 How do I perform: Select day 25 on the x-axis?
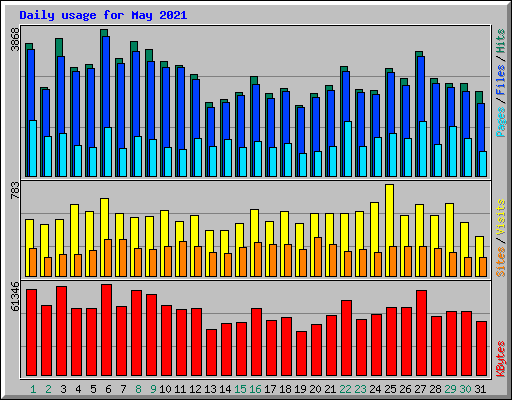(x=390, y=389)
